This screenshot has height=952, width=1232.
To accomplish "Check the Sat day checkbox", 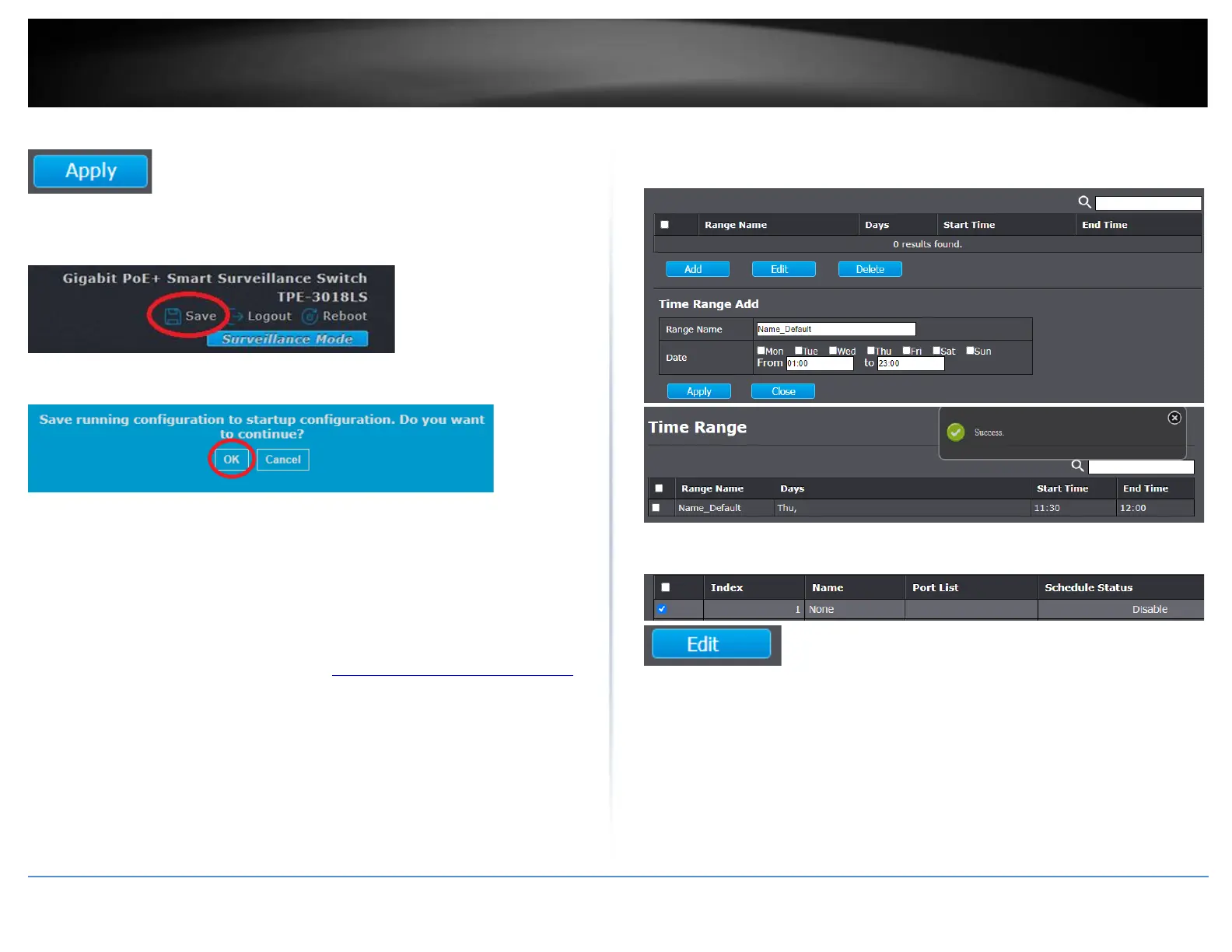I will click(x=936, y=351).
